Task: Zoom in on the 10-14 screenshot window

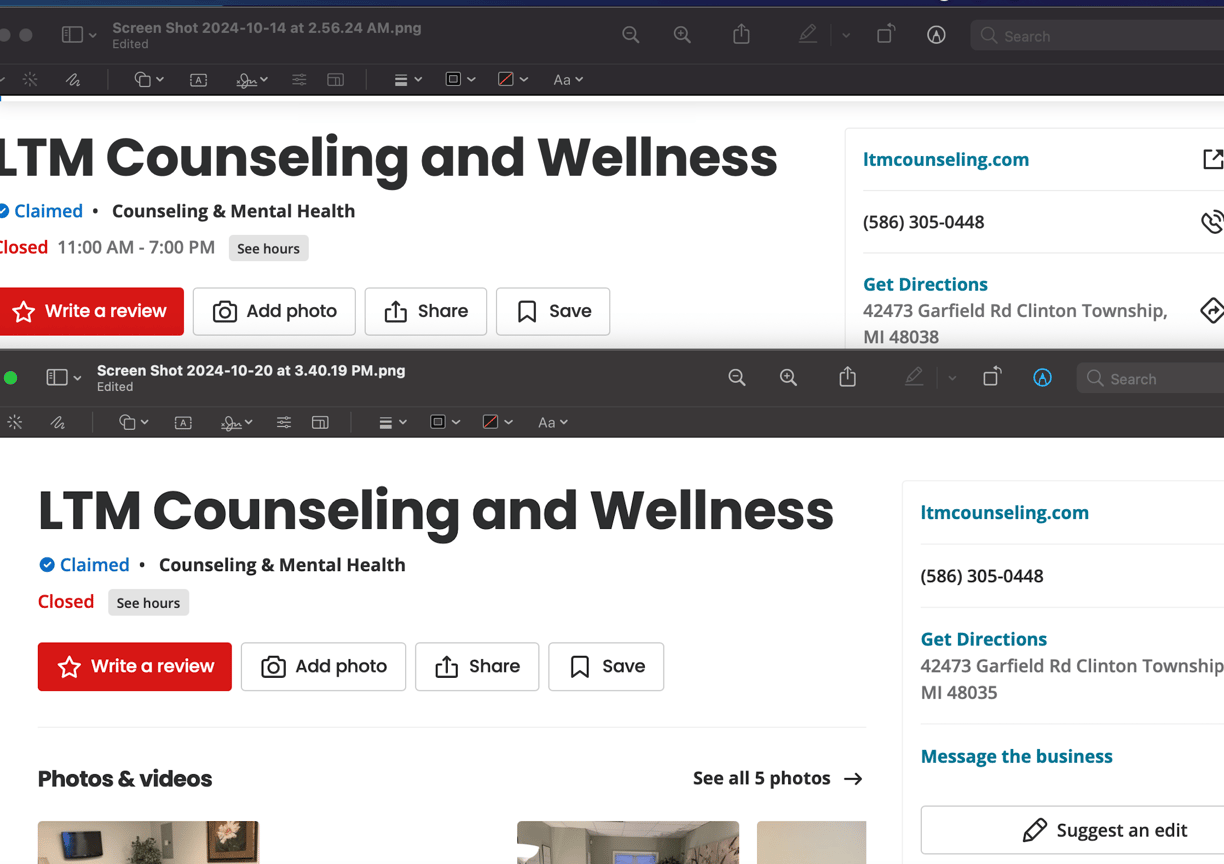Action: [682, 35]
